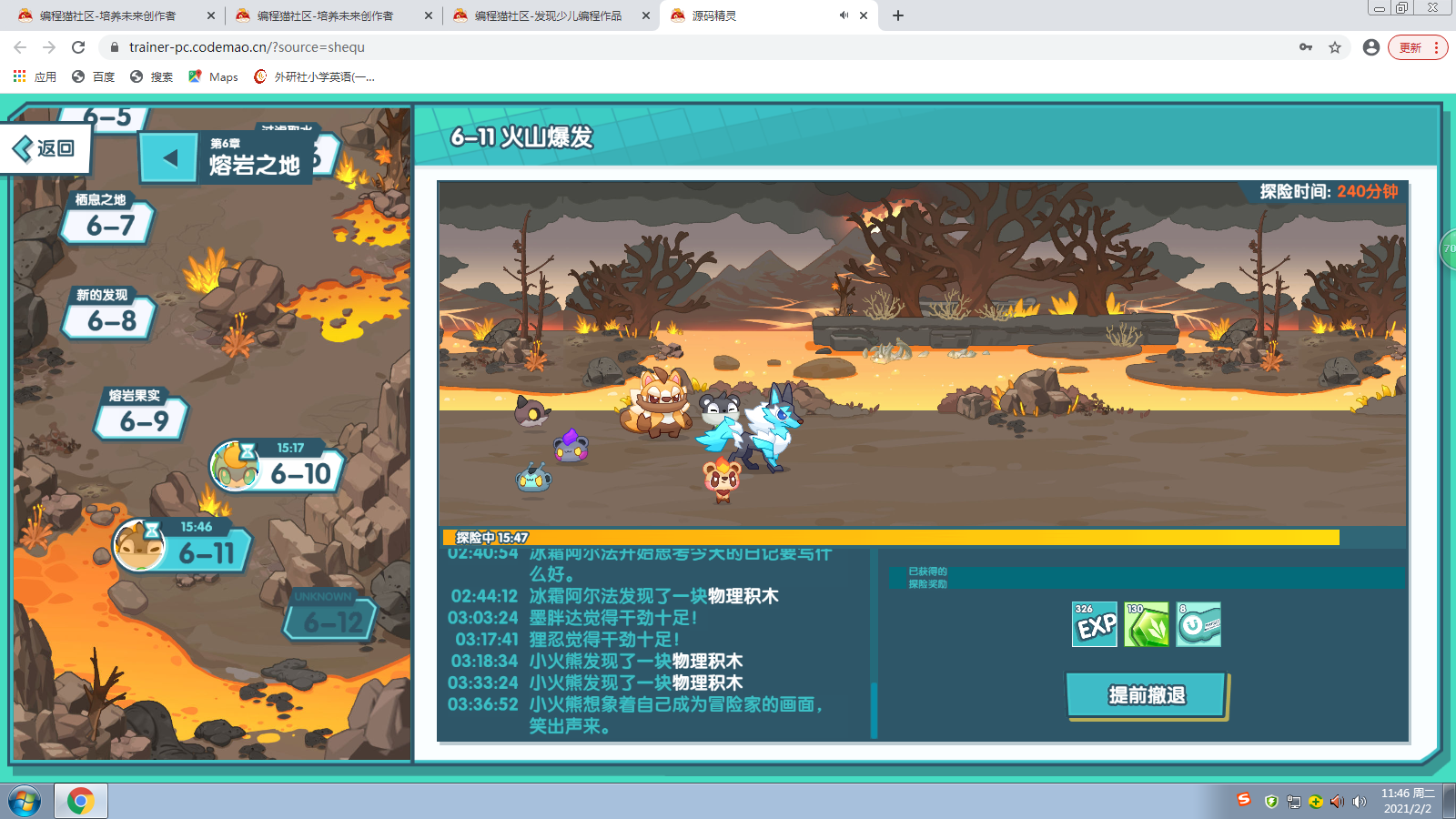Go to previous chapter with arrow button
Screen dimensions: 1456x819
(x=169, y=157)
